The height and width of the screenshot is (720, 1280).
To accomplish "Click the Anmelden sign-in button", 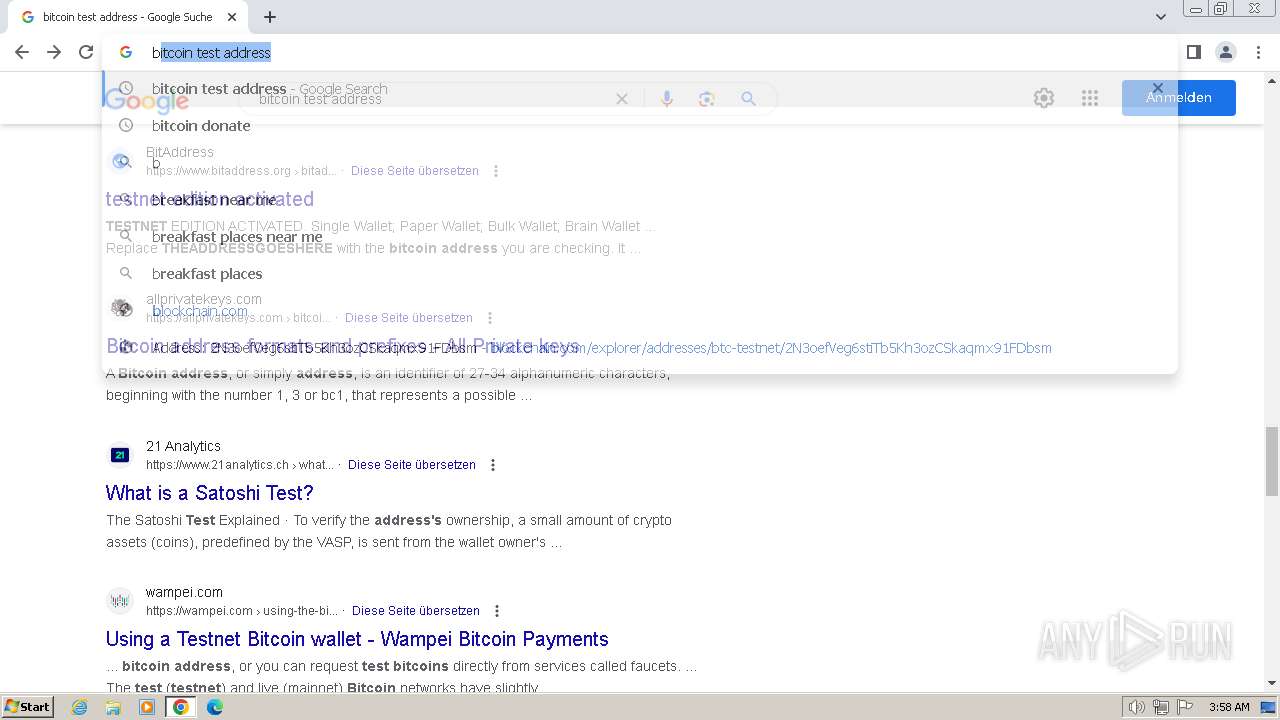I will [x=1179, y=97].
